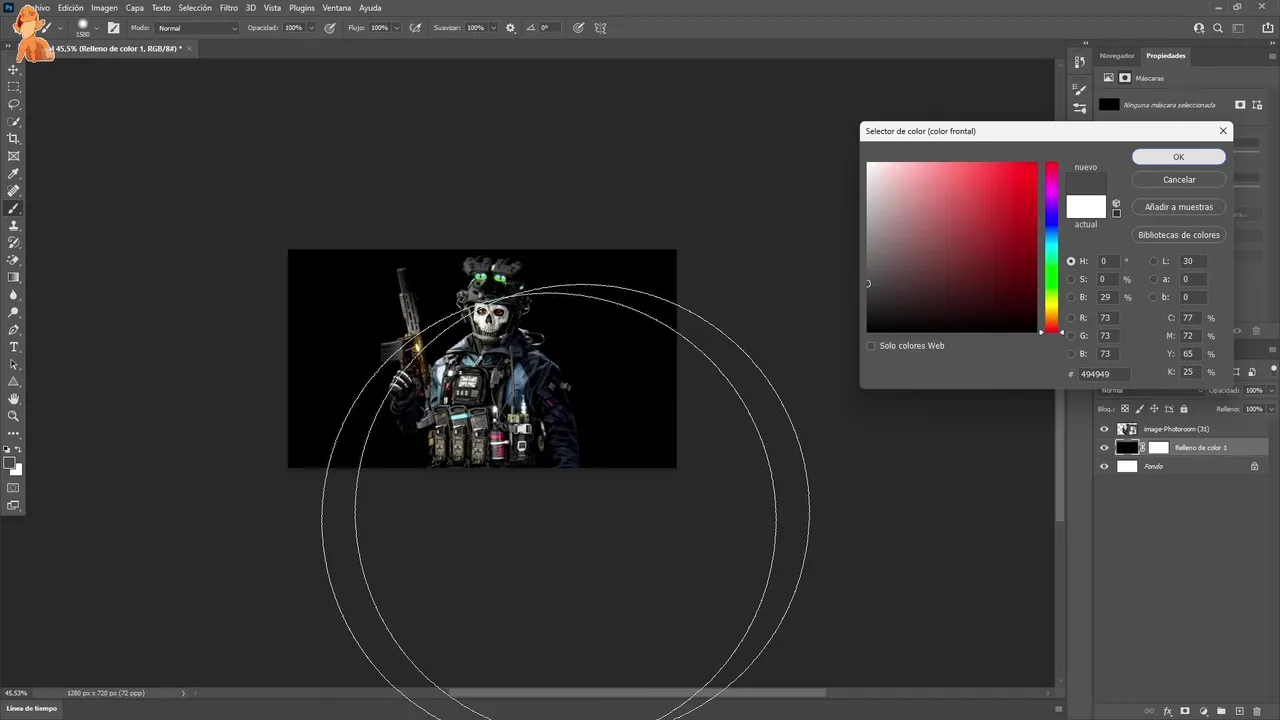Viewport: 1280px width, 720px height.
Task: Lock all layer properties padlock
Action: [x=1184, y=408]
